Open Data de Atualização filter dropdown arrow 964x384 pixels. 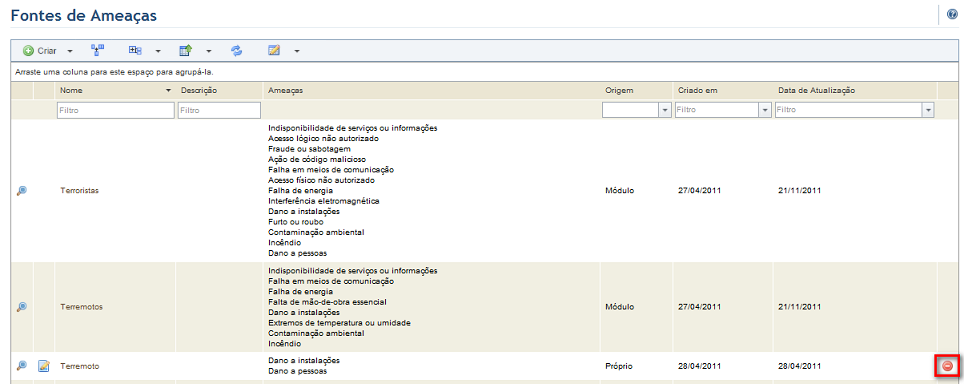pos(928,110)
